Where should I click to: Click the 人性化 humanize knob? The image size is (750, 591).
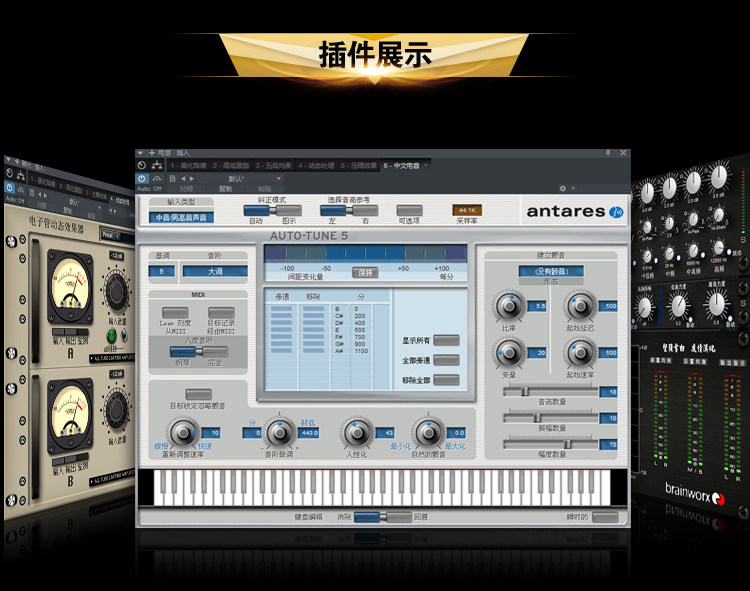(356, 433)
